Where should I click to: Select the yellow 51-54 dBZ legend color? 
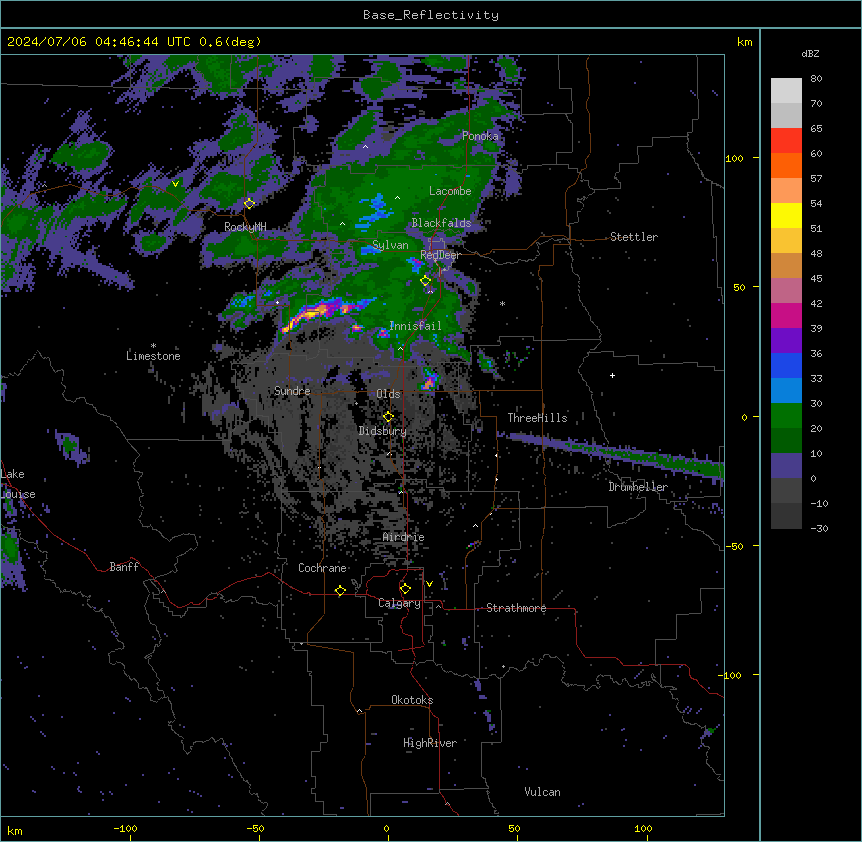point(786,215)
